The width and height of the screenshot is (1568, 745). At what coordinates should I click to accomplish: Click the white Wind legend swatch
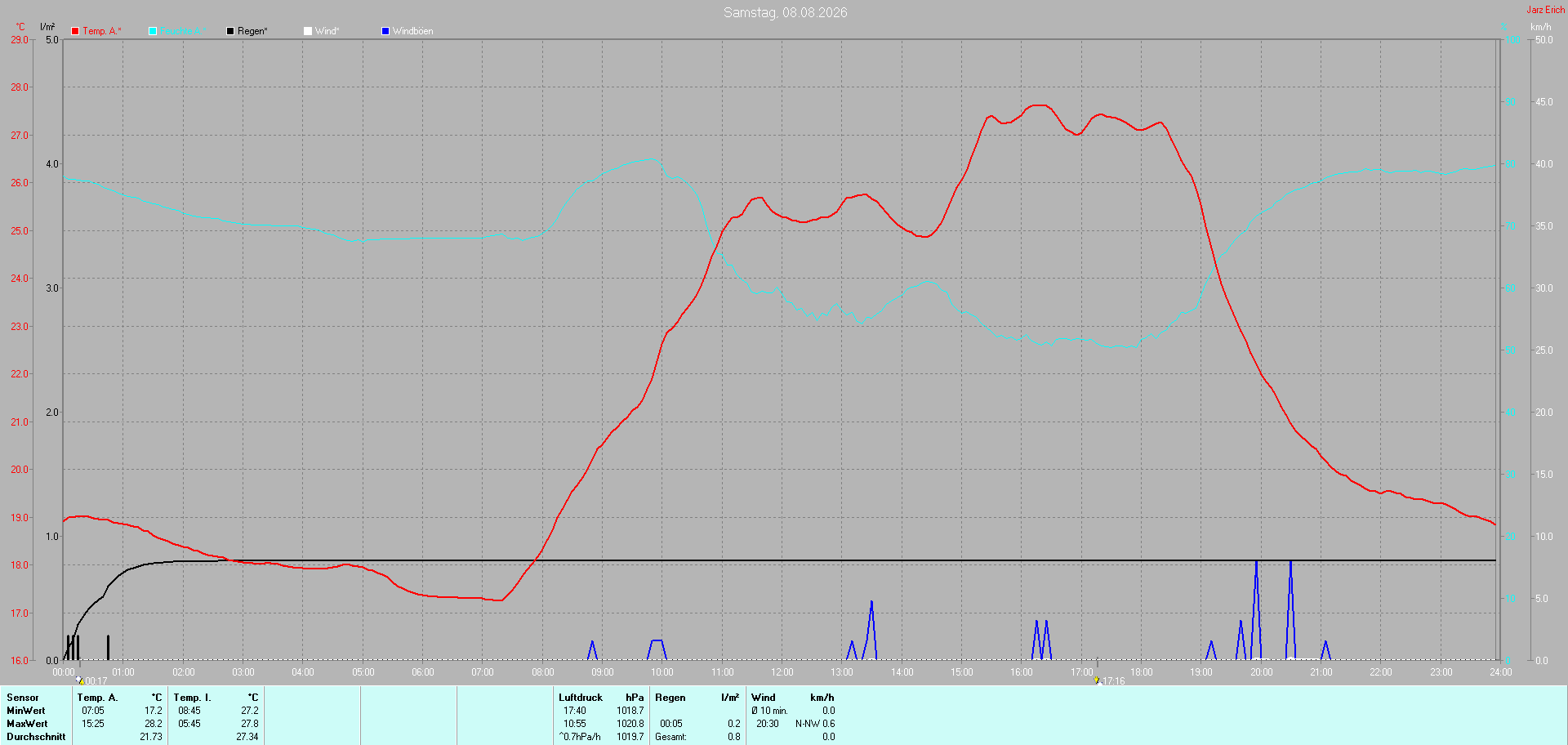(x=308, y=31)
